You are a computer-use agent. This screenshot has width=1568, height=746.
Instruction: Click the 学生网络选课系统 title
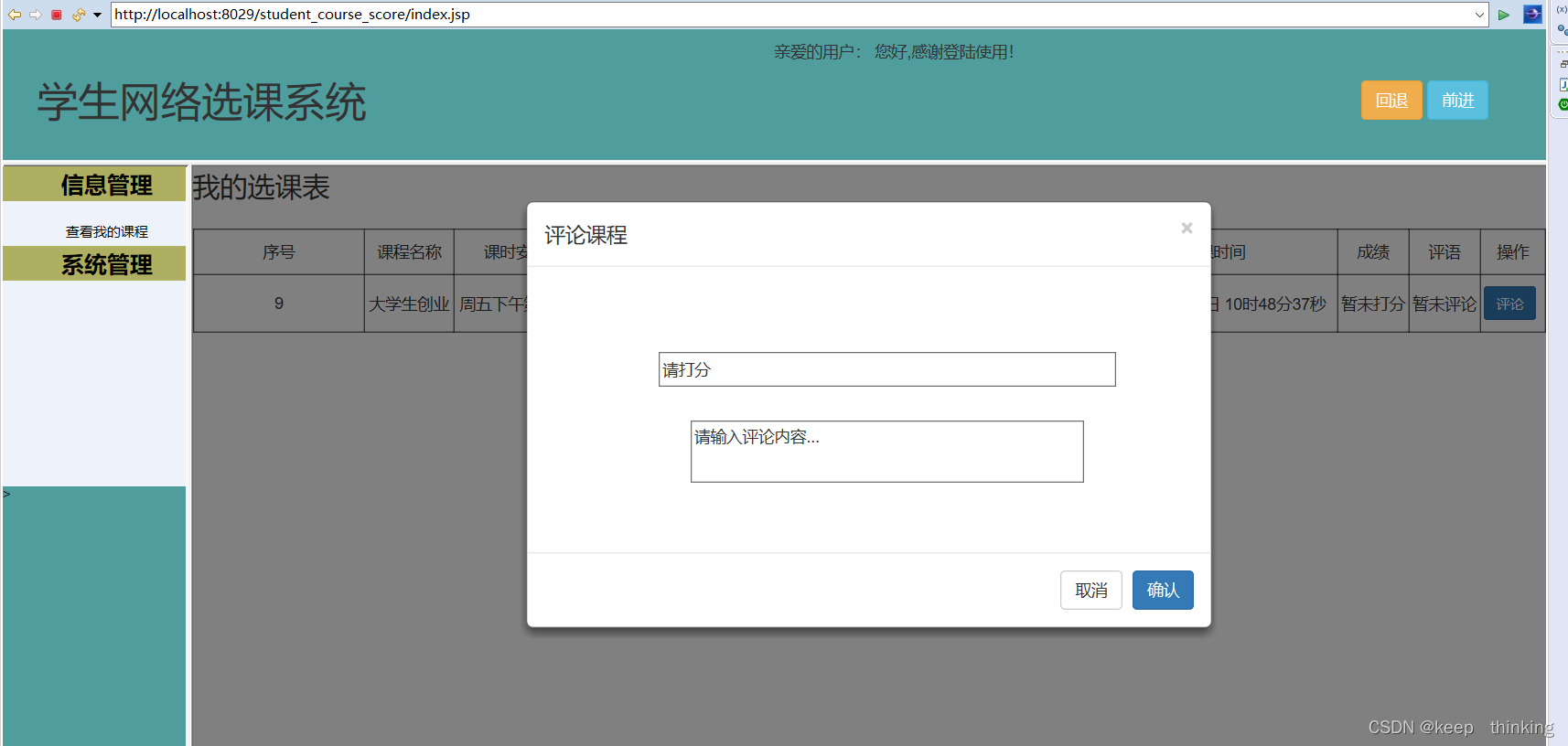pyautogui.click(x=201, y=101)
